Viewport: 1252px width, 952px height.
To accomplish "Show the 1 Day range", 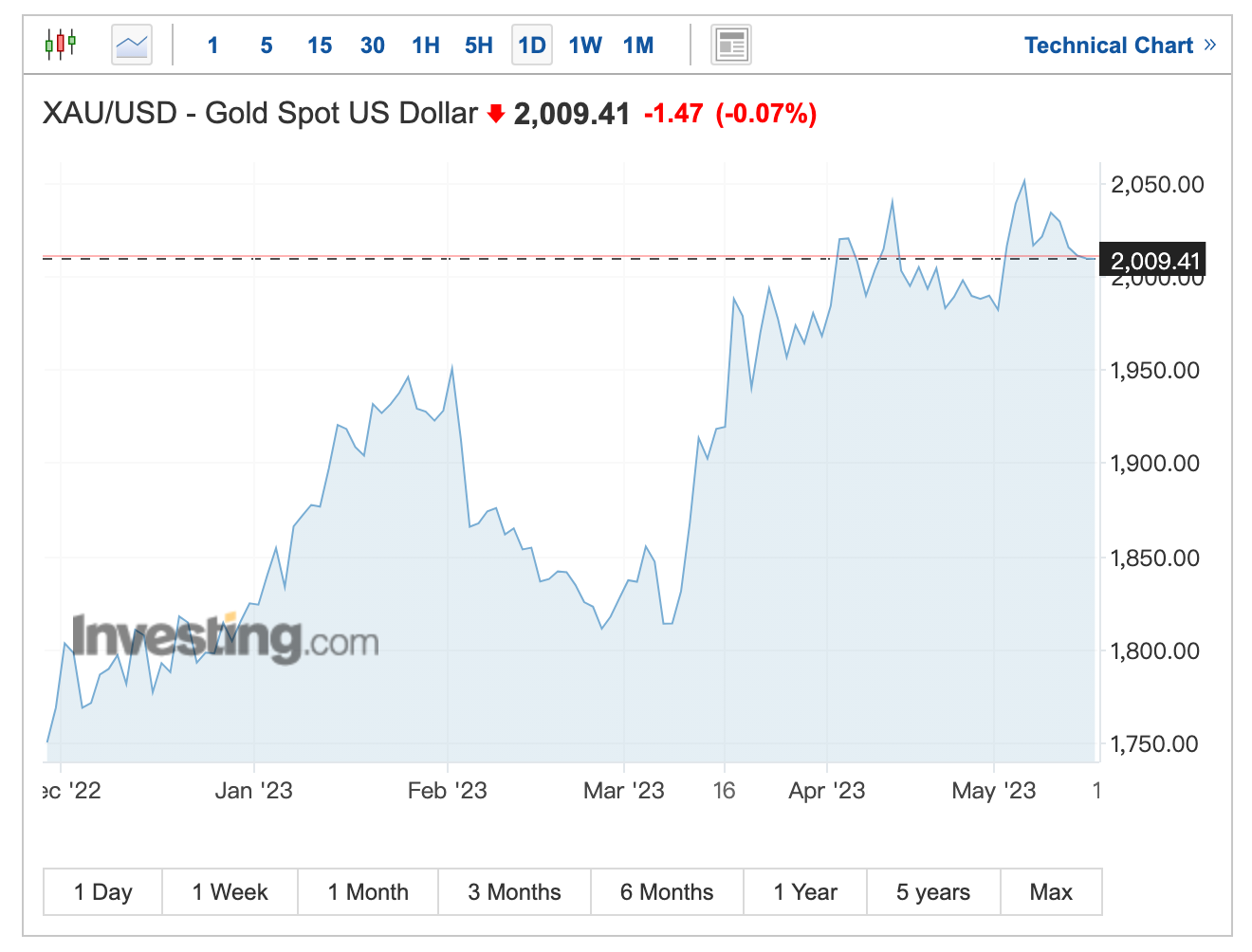I will [x=103, y=892].
